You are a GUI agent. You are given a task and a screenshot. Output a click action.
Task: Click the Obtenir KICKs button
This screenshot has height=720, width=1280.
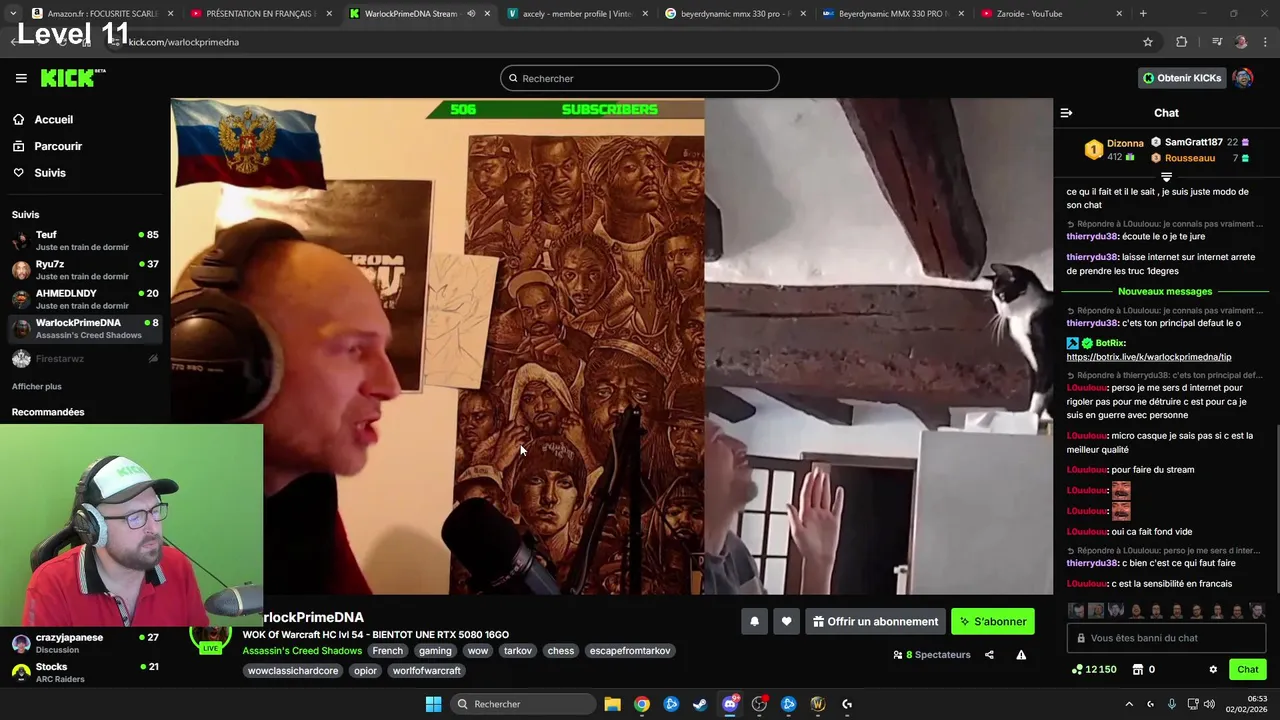click(x=1182, y=78)
